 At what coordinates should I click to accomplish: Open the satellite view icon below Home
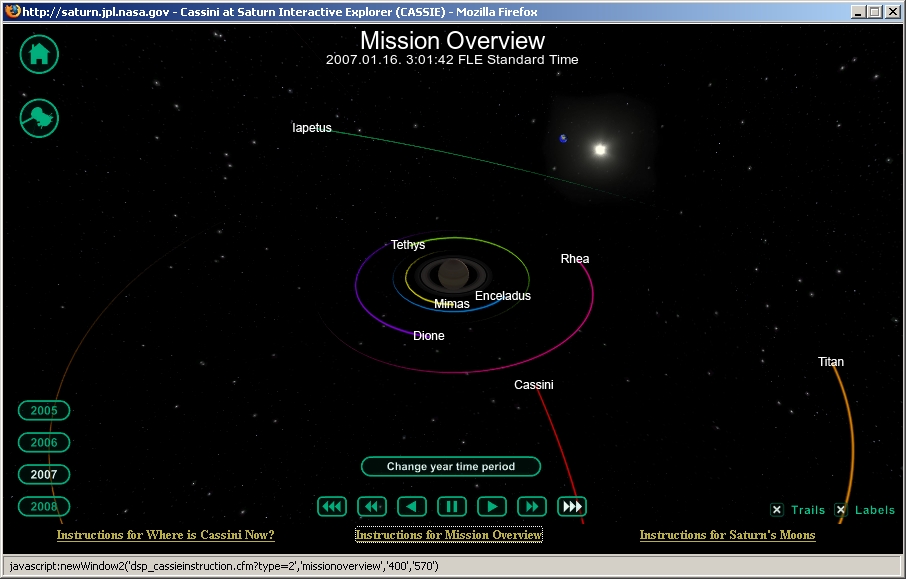[39, 118]
